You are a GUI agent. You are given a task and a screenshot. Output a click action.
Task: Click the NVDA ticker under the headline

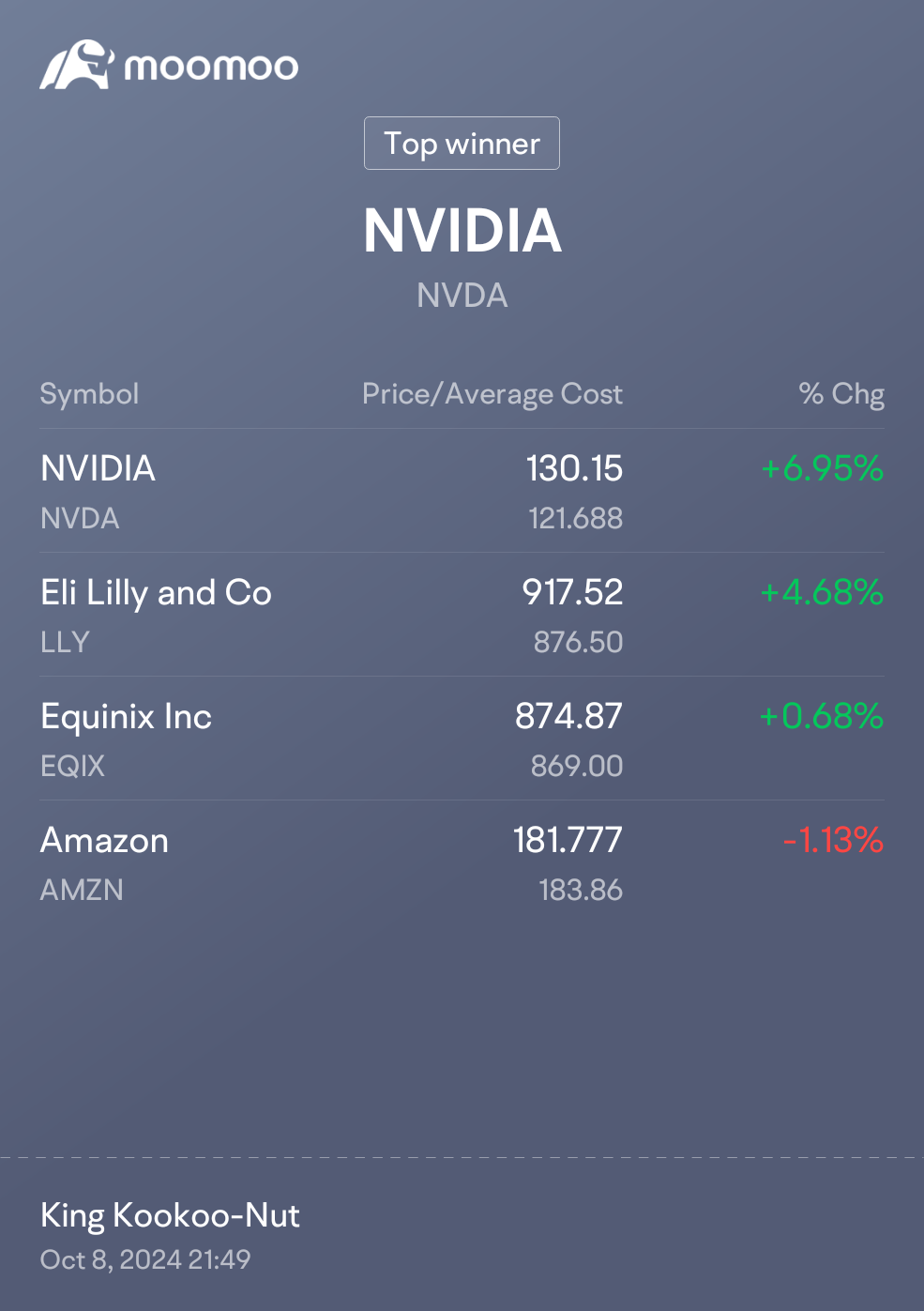point(462,296)
